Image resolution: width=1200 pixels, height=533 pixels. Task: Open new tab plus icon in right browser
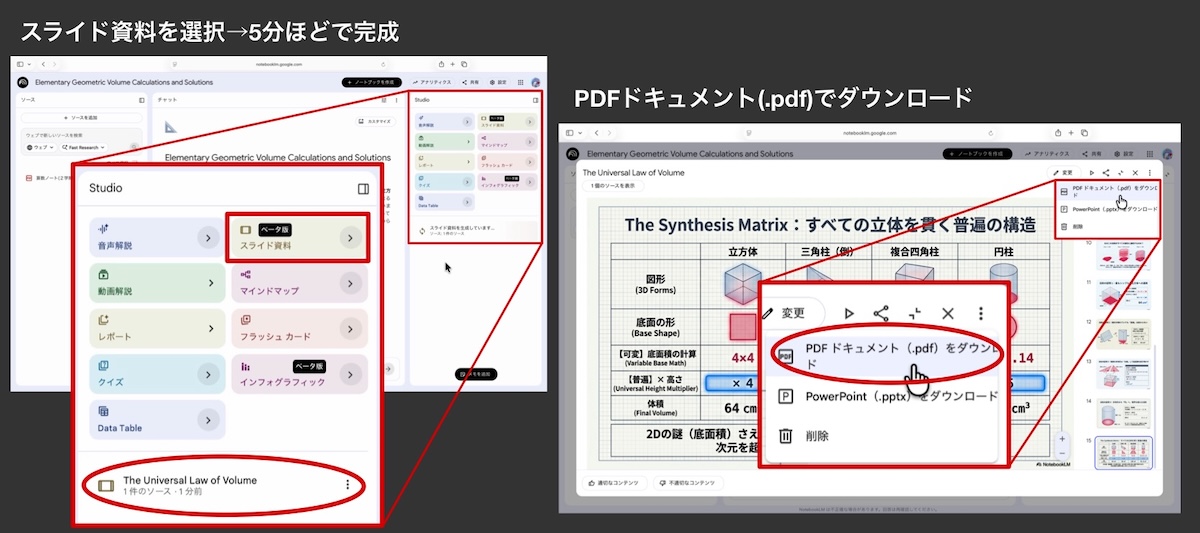[1070, 132]
